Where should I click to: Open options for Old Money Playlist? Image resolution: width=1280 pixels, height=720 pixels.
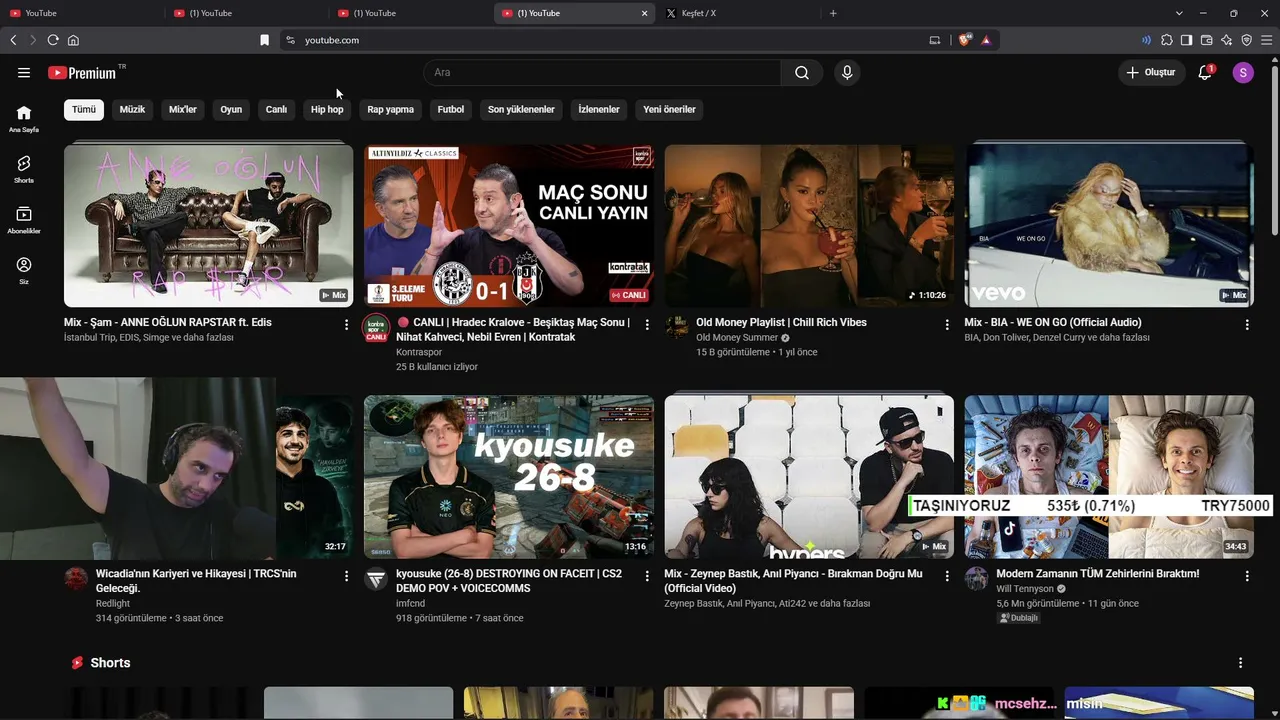click(947, 325)
